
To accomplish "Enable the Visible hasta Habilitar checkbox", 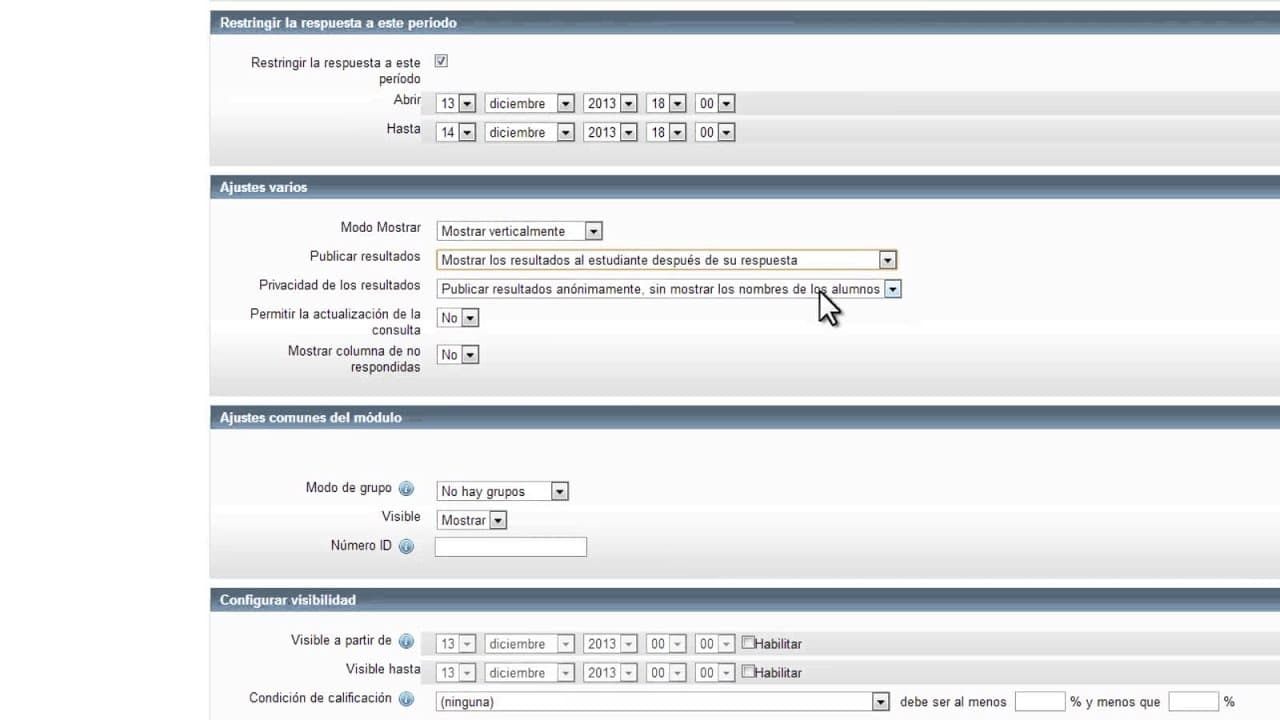I will point(748,672).
